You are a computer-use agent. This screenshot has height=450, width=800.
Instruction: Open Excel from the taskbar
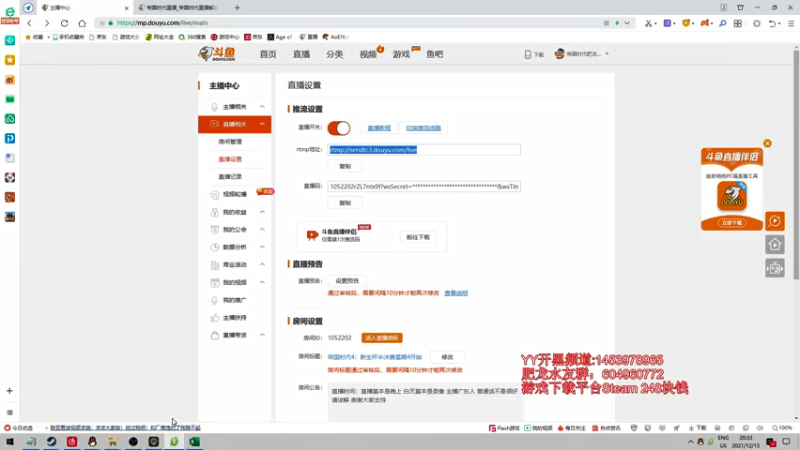pyautogui.click(x=194, y=441)
